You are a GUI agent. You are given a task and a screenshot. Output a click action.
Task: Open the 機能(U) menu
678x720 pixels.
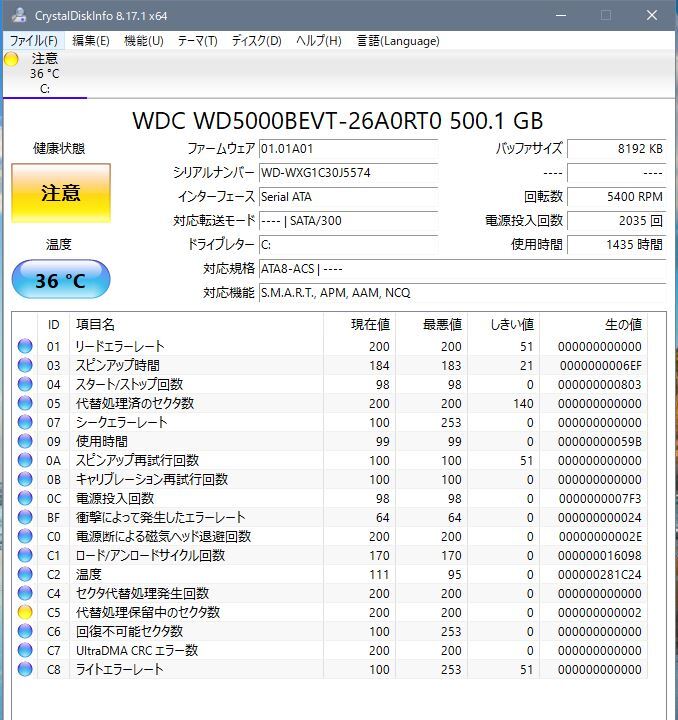click(x=144, y=41)
